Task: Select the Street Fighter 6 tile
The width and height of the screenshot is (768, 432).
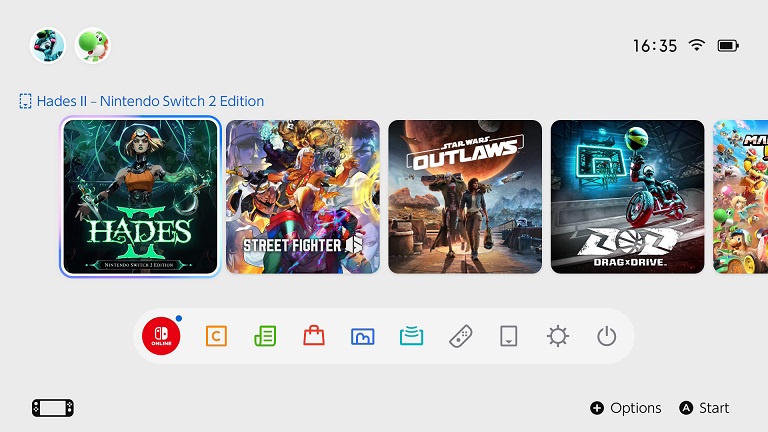Action: coord(303,196)
